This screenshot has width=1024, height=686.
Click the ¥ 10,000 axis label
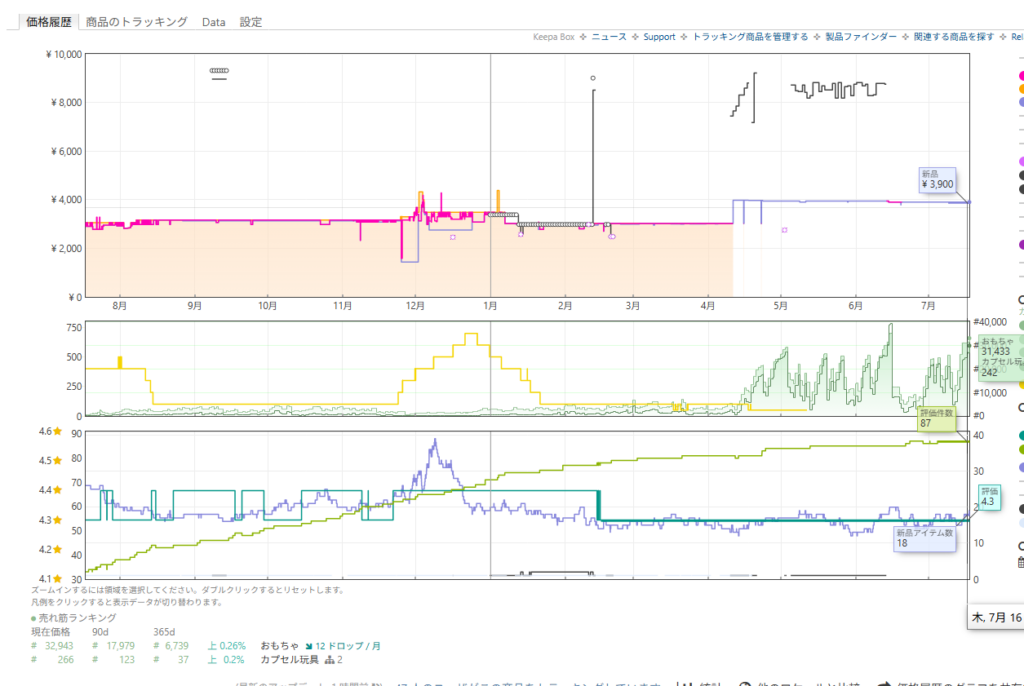[x=63, y=54]
